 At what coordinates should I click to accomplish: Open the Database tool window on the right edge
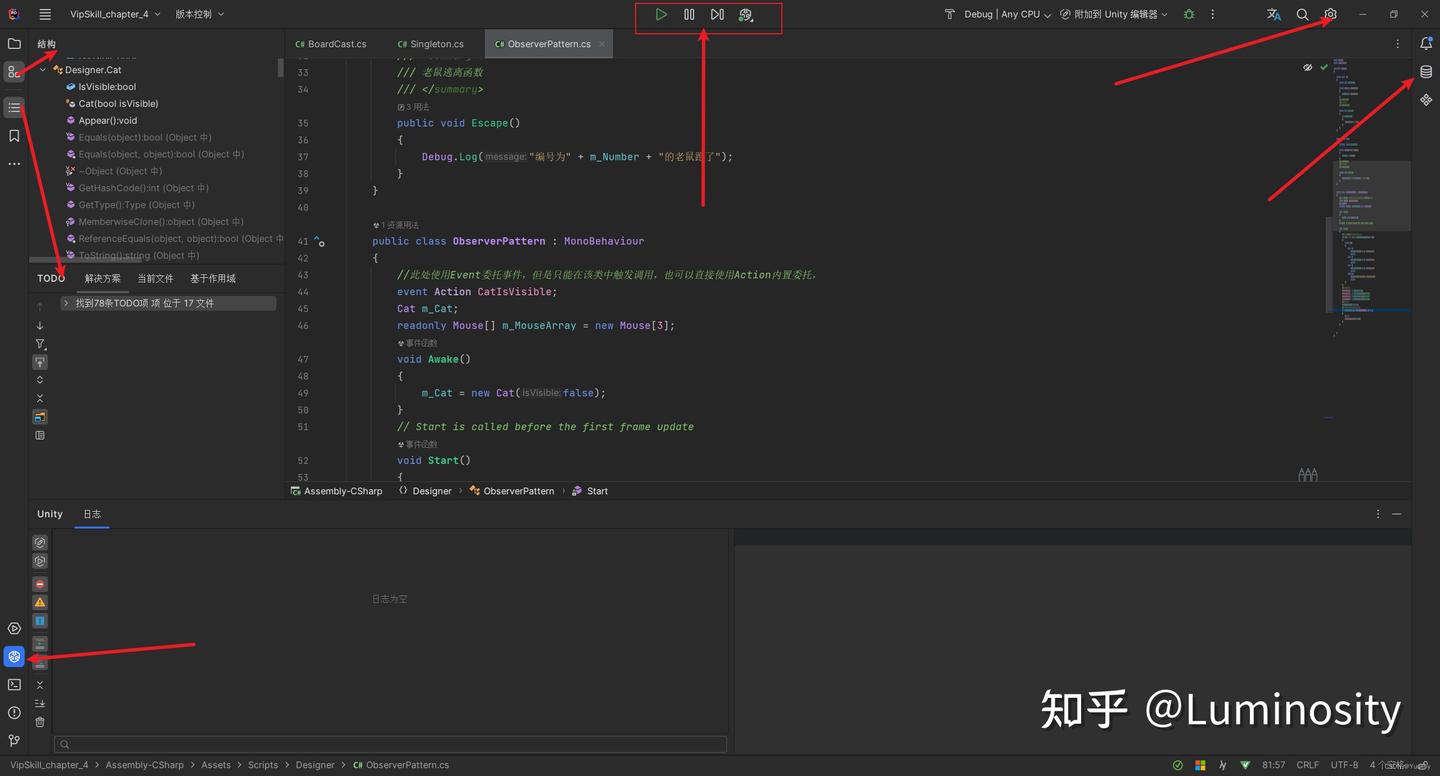point(1425,71)
